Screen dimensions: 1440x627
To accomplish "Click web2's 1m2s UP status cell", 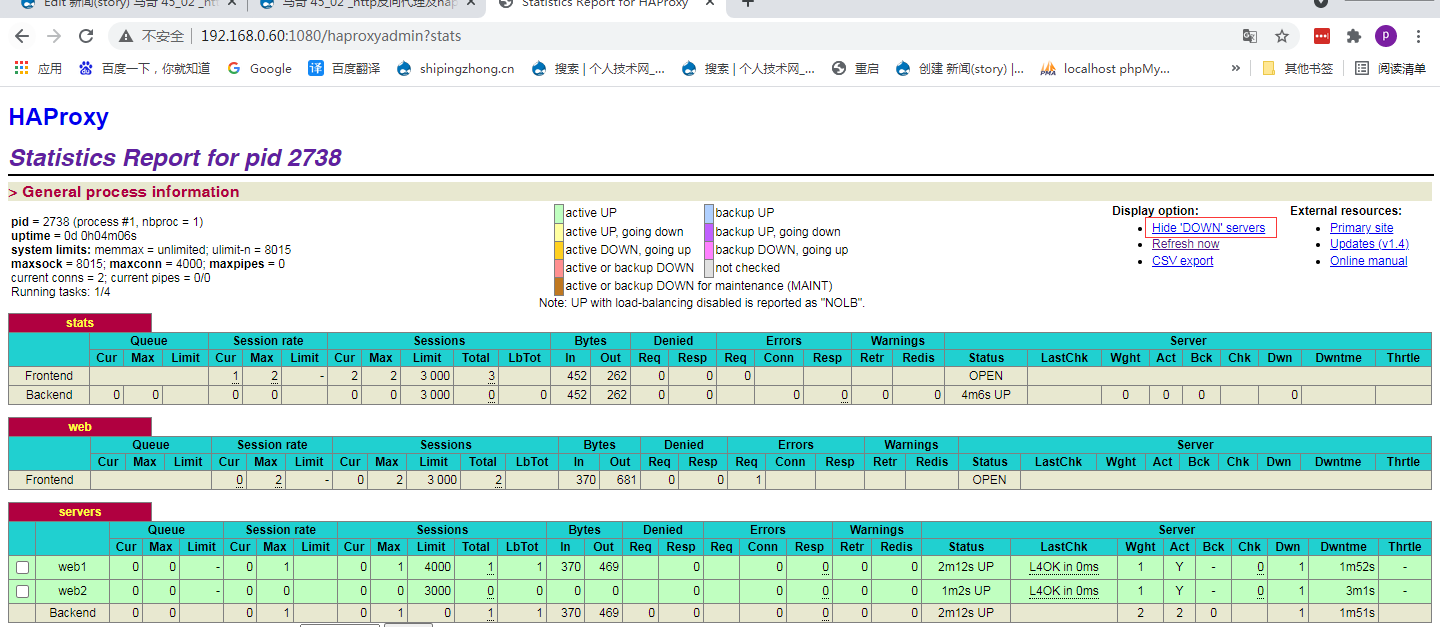I will coord(966,591).
